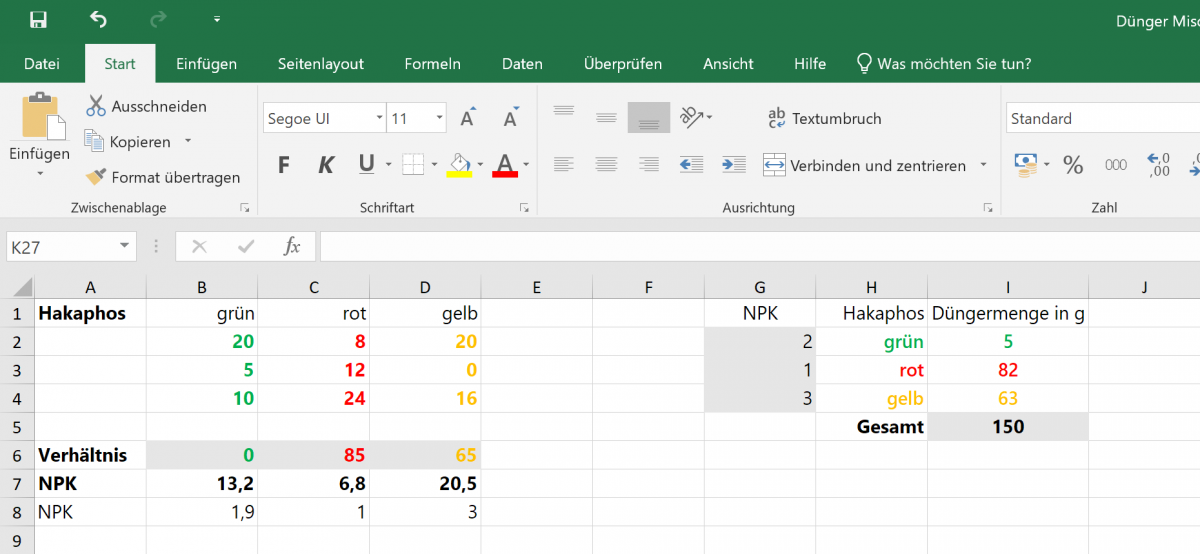Decrease font size with small A
Viewport: 1200px width, 554px height.
(510, 118)
